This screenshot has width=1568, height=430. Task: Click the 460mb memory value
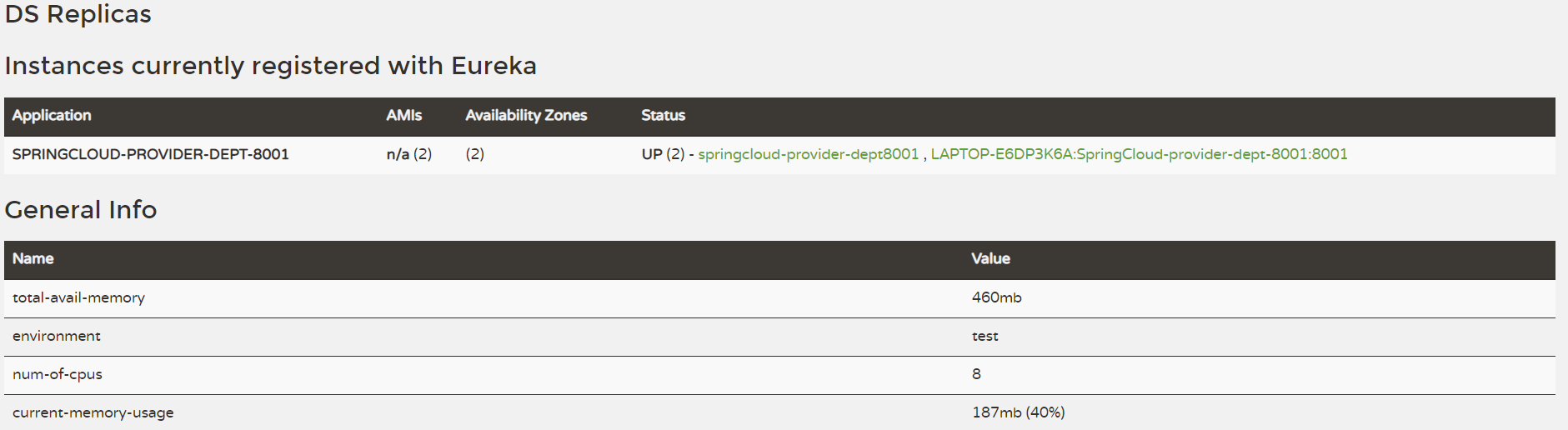point(996,297)
